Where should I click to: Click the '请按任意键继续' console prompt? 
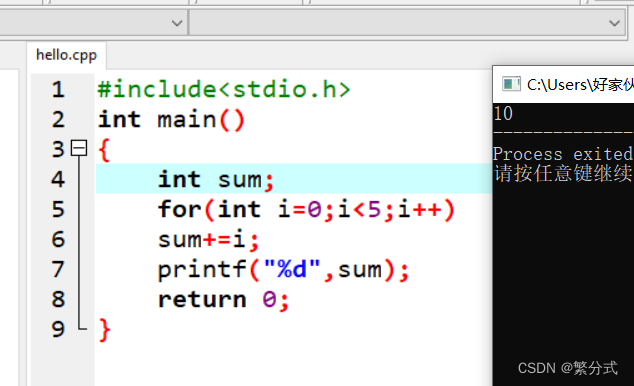[563, 173]
